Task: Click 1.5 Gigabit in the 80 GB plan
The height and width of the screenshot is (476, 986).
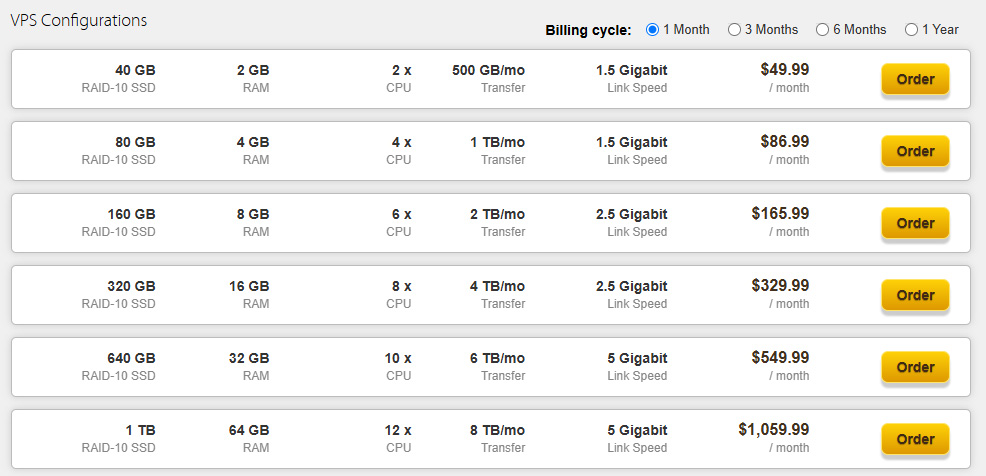Action: [632, 142]
